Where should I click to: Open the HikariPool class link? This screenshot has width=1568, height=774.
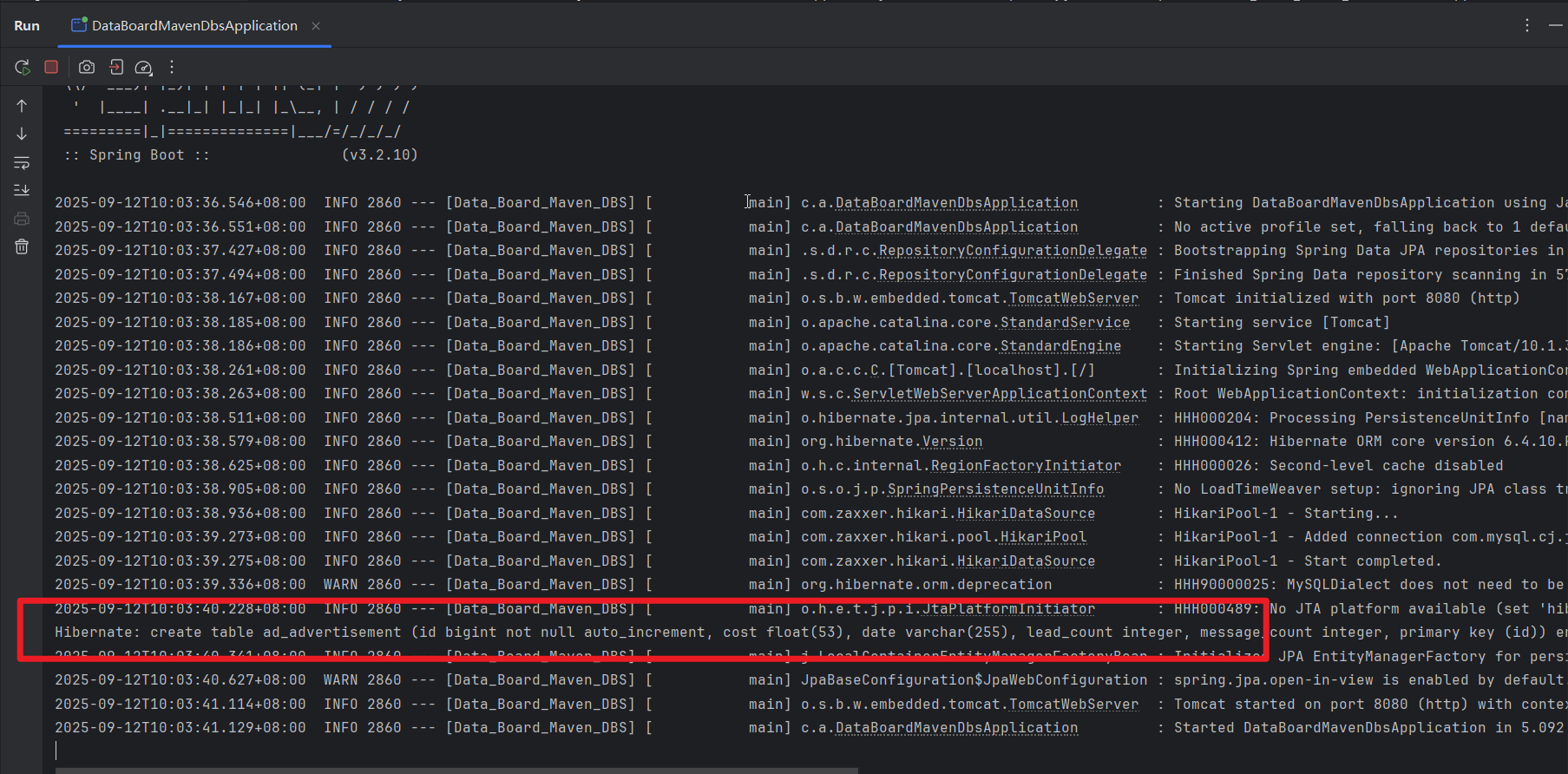point(1043,537)
